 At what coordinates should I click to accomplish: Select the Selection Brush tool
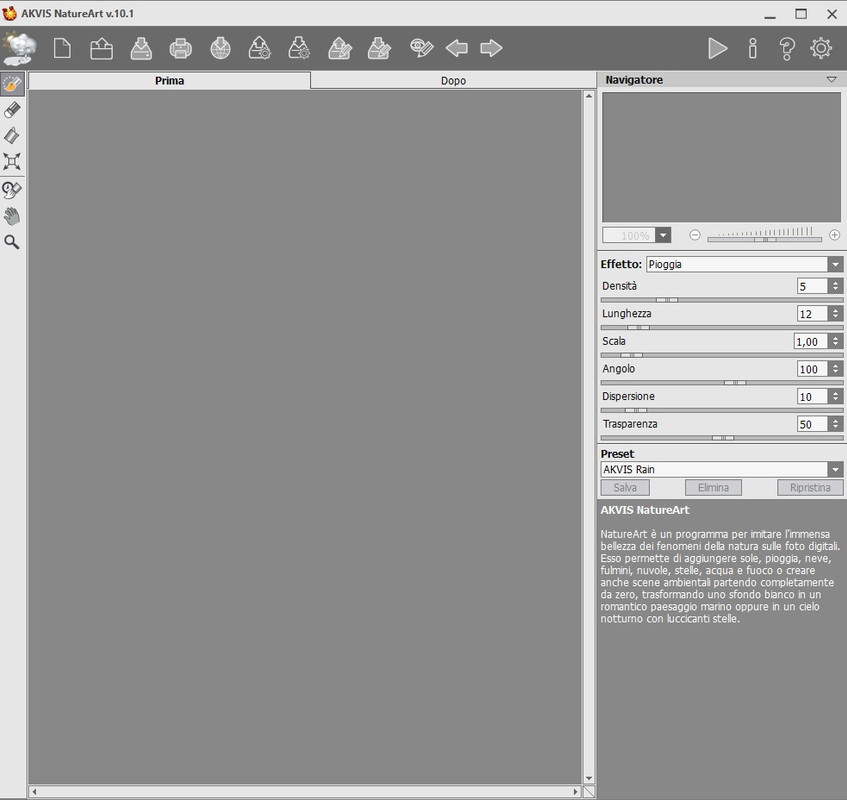tap(12, 84)
